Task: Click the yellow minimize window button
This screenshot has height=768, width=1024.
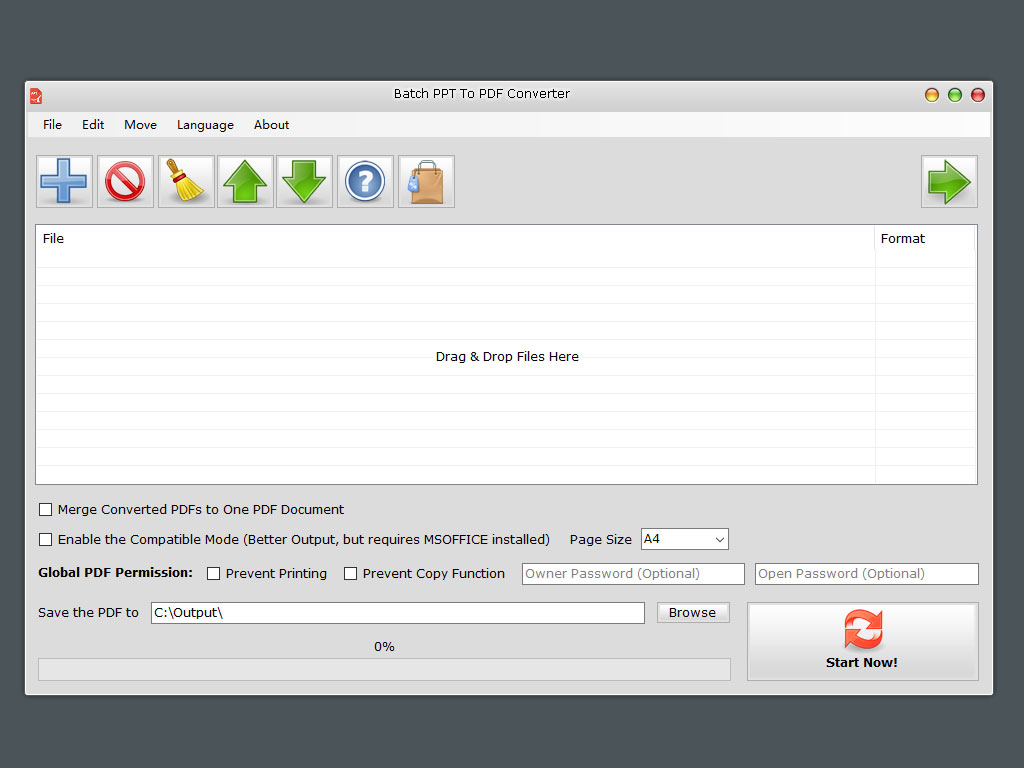Action: [932, 95]
